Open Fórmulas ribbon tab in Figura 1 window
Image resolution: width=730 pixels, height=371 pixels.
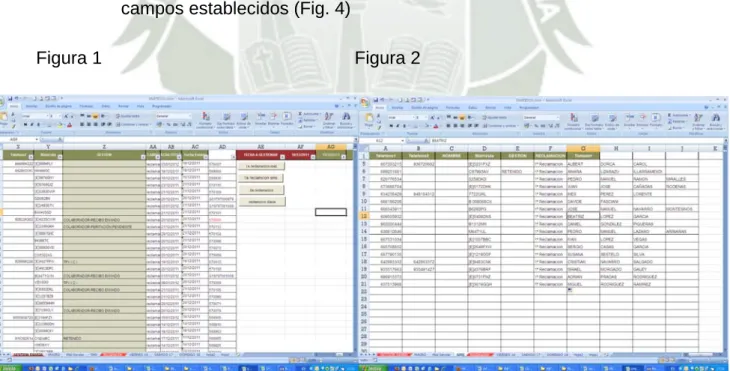[86, 106]
